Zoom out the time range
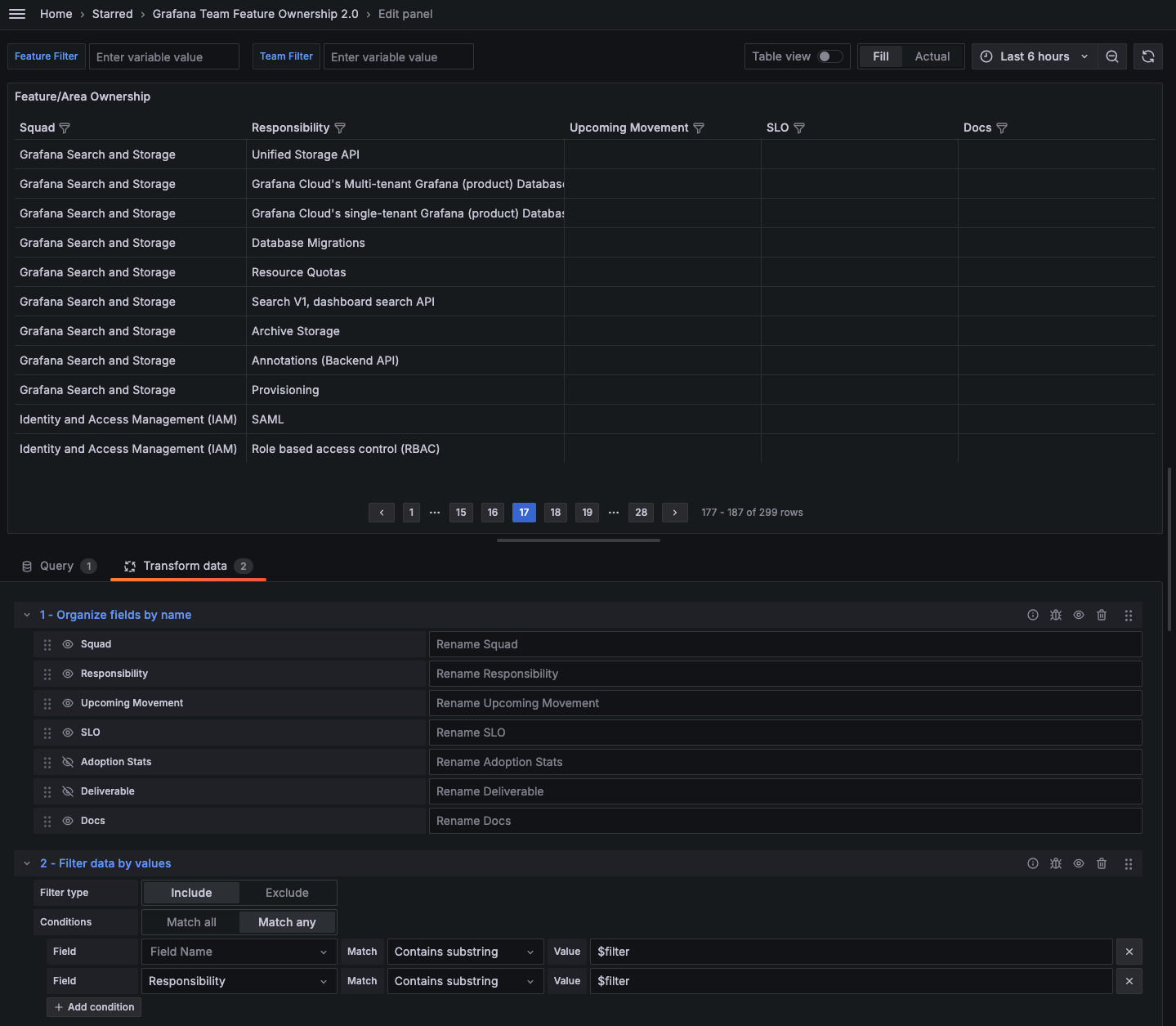Viewport: 1176px width, 1026px height. pyautogui.click(x=1111, y=56)
